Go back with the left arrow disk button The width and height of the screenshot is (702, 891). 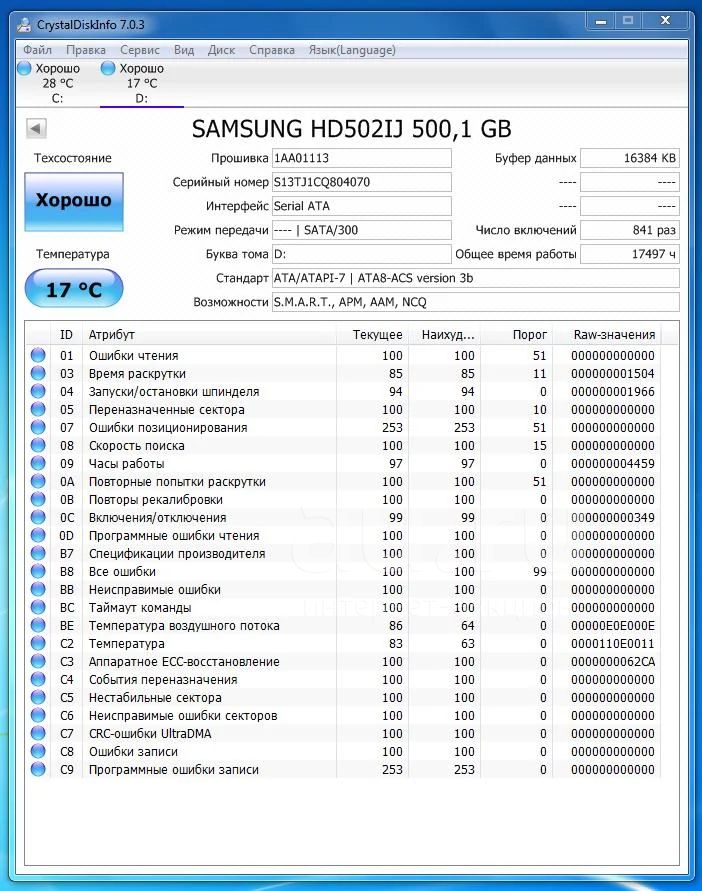pyautogui.click(x=36, y=128)
